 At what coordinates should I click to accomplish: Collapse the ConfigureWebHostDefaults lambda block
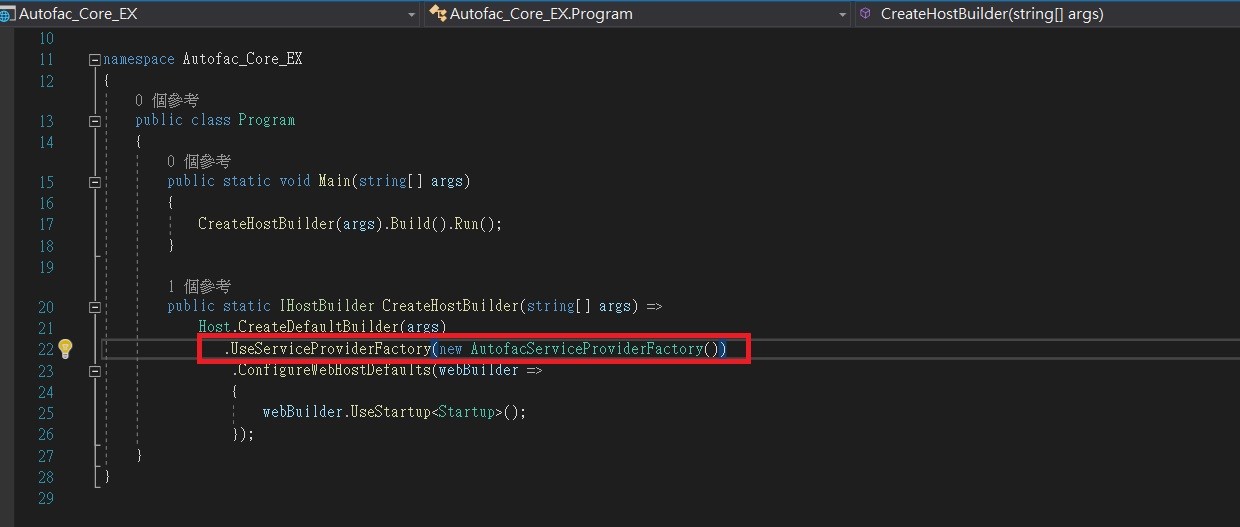coord(95,370)
